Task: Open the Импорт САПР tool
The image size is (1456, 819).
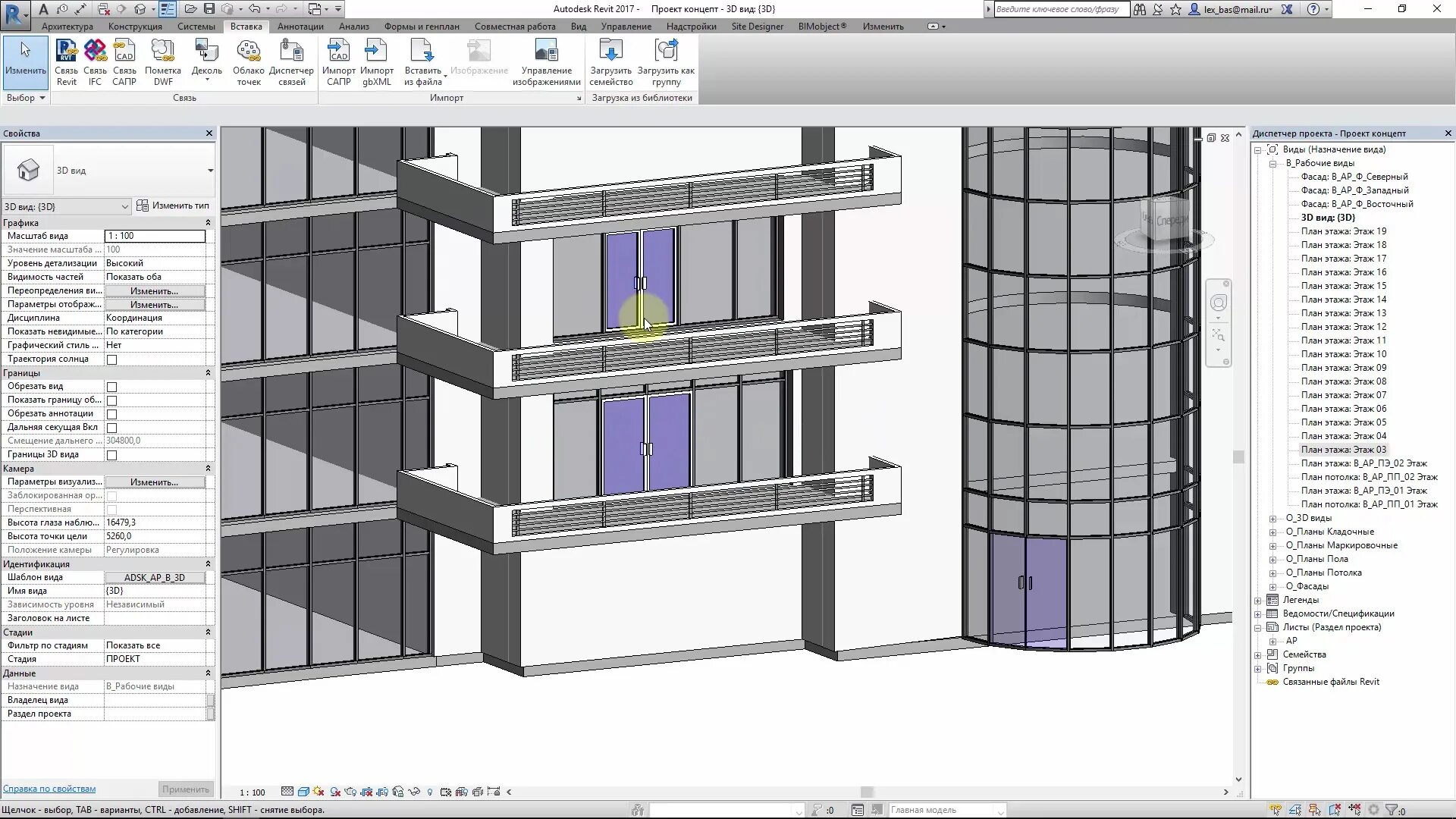Action: point(338,52)
